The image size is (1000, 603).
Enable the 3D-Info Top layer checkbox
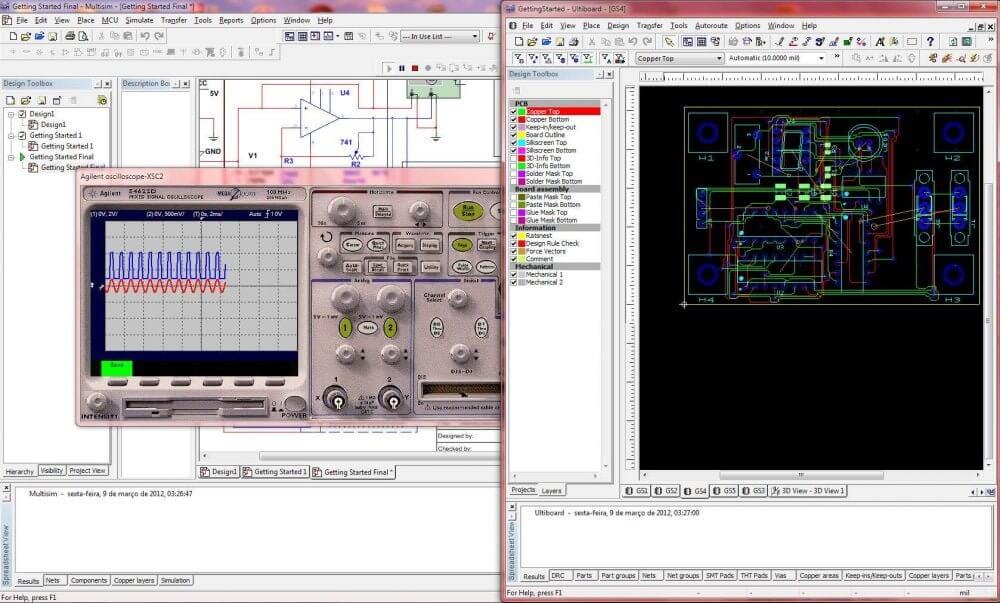[x=512, y=158]
